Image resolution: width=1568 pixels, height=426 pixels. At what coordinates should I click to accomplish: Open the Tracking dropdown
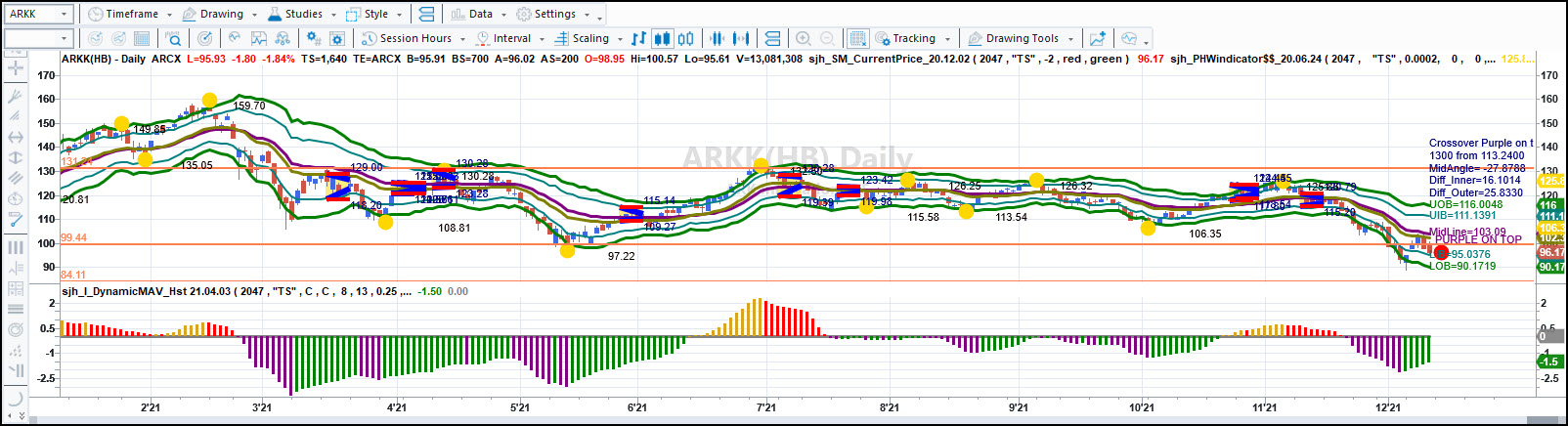click(x=913, y=38)
